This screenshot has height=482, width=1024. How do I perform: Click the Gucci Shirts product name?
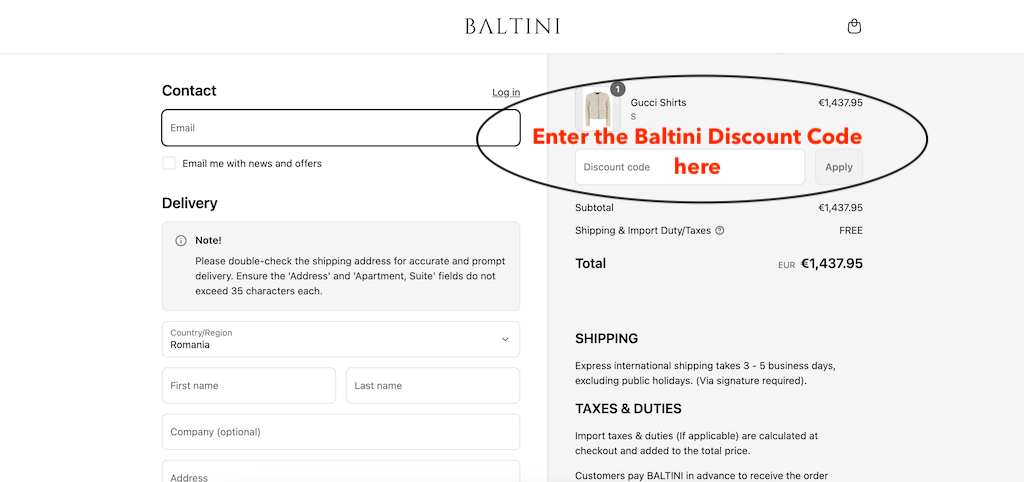tap(658, 103)
